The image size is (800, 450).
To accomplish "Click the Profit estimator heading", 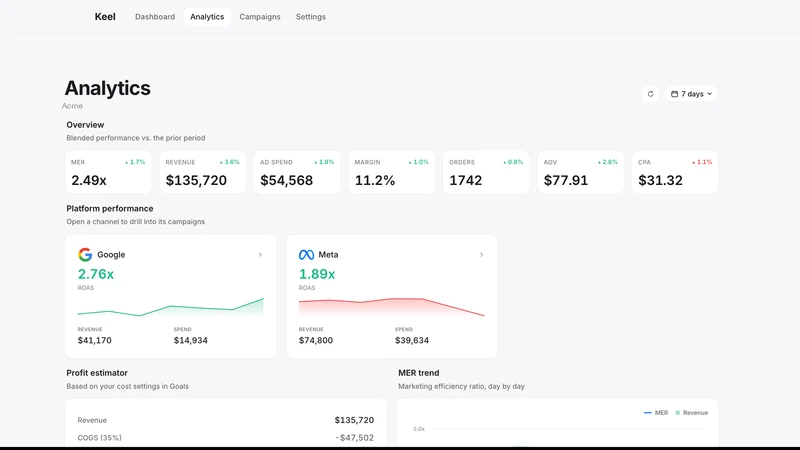I will tap(97, 373).
